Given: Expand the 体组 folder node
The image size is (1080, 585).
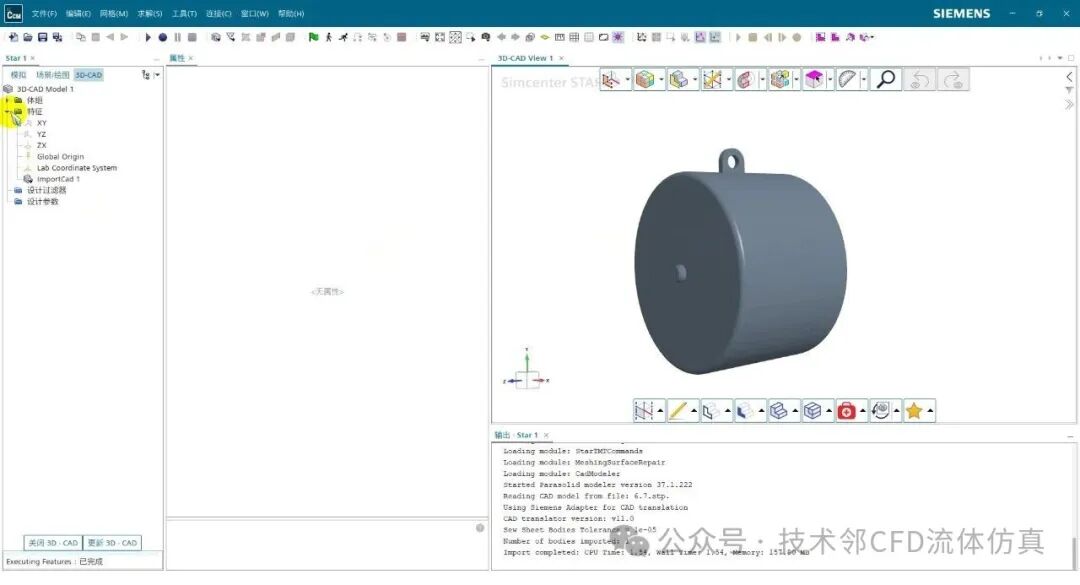Looking at the screenshot, I should click(7, 100).
